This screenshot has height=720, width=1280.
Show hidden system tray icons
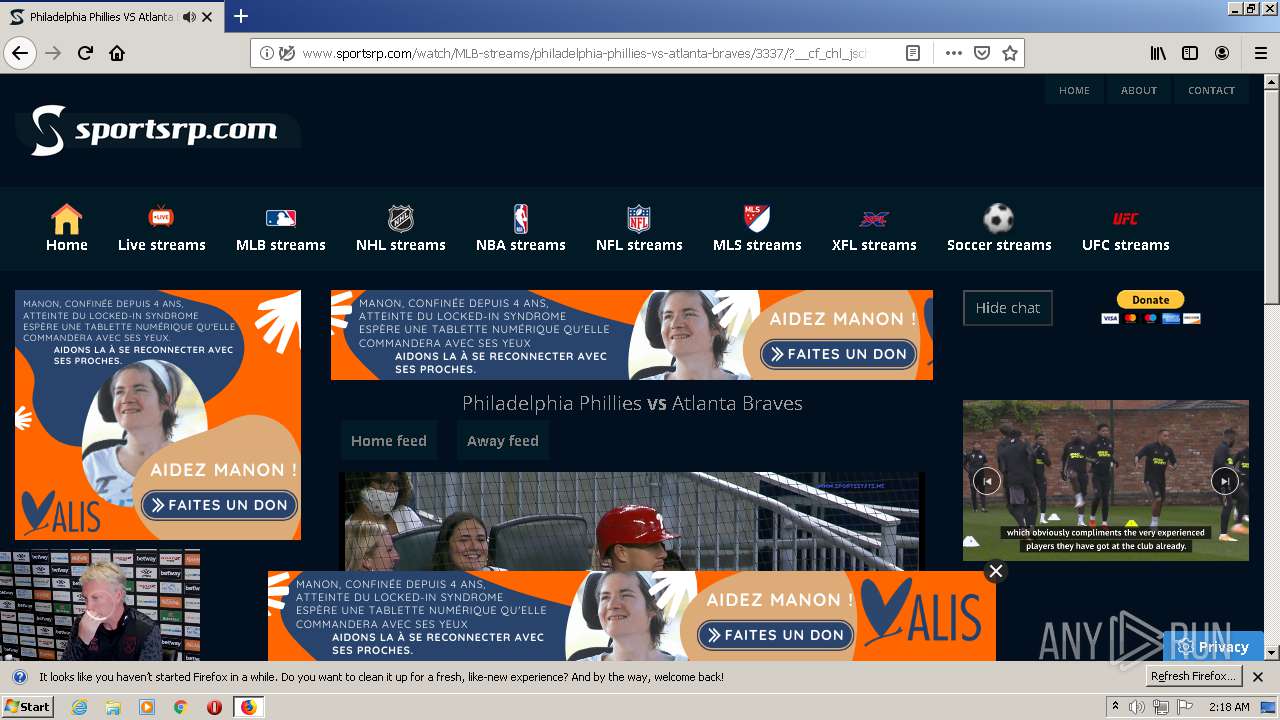[x=1115, y=707]
